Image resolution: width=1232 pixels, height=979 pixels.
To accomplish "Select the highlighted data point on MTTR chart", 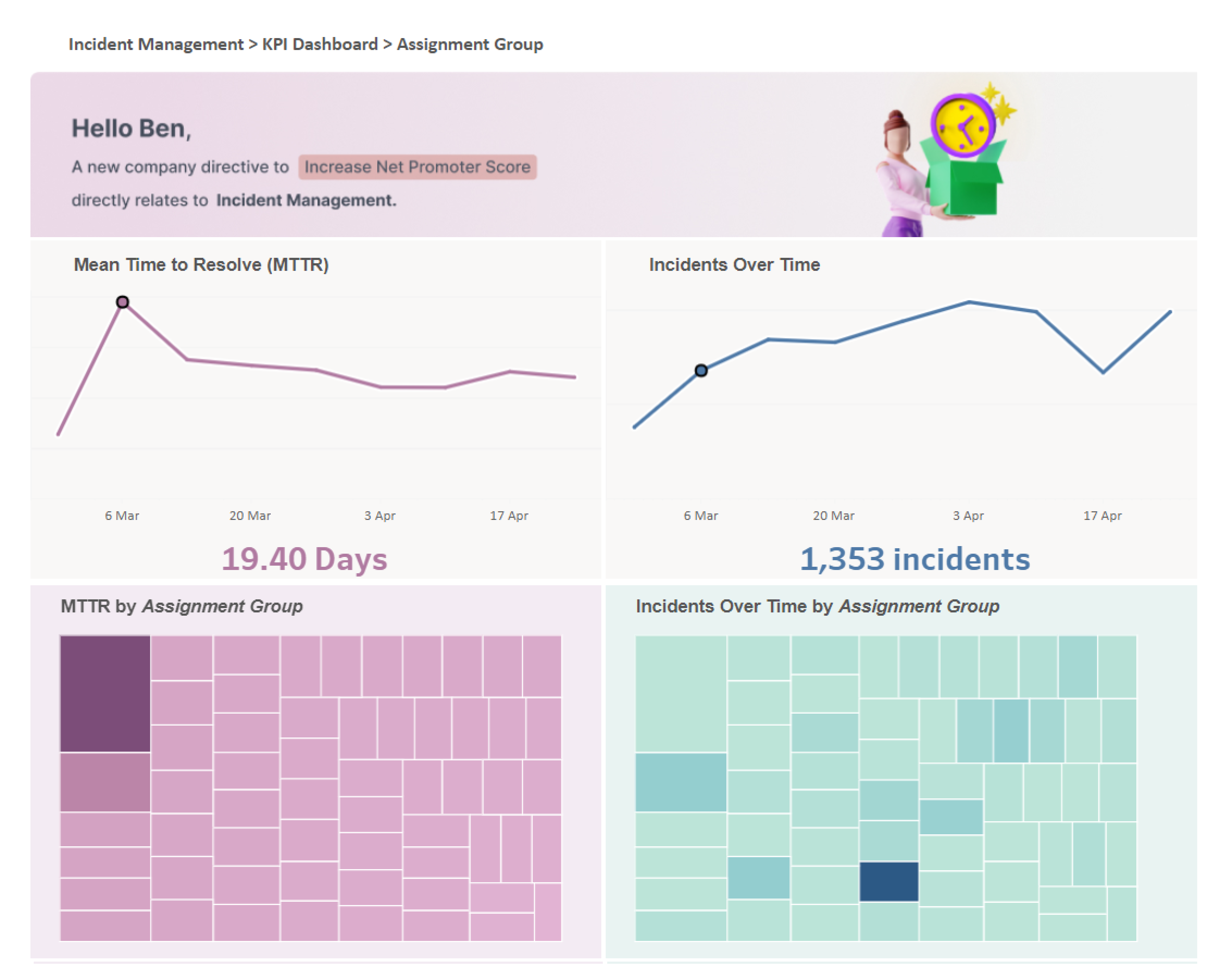I will click(x=124, y=301).
